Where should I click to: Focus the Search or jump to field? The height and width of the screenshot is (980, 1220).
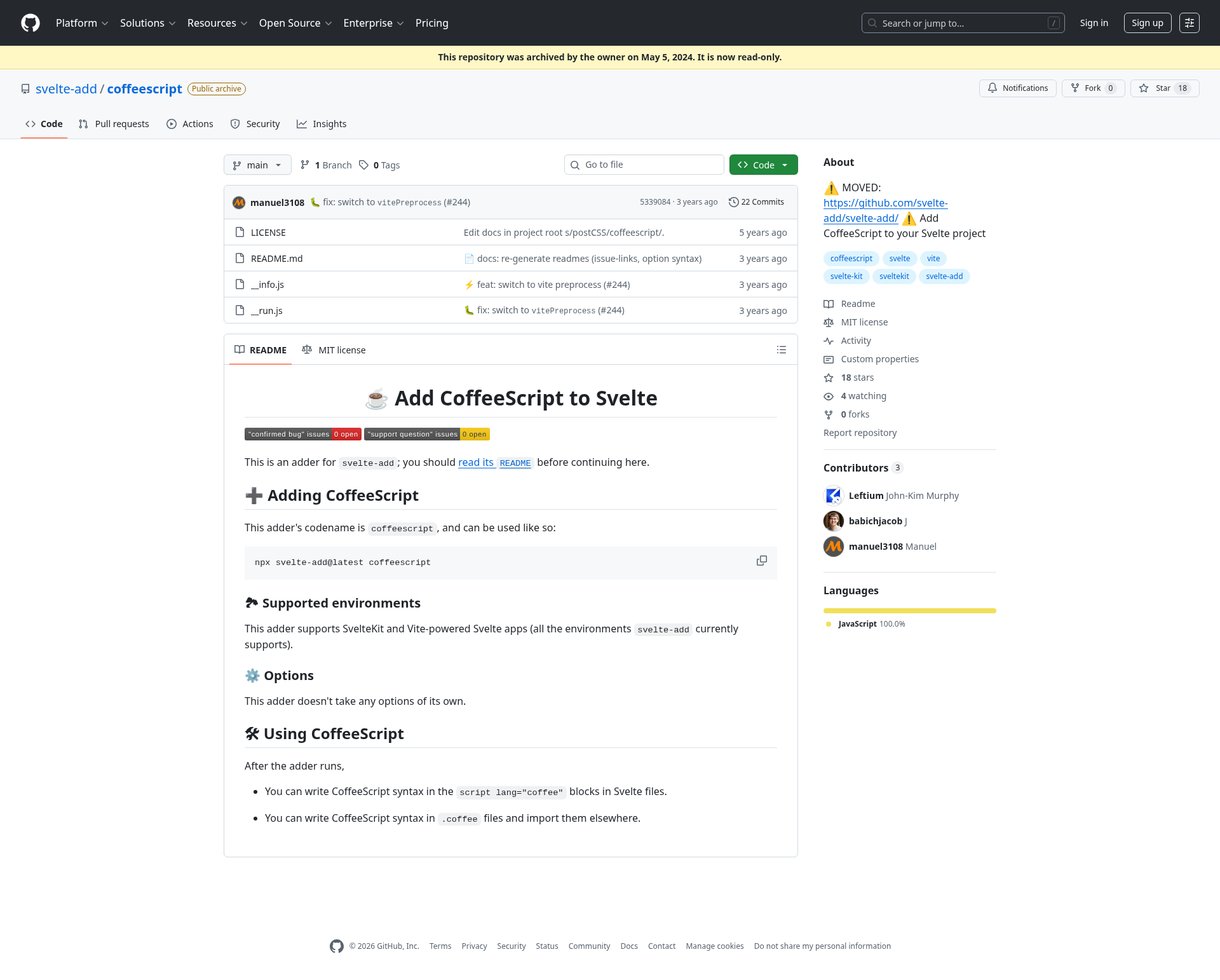pos(963,23)
